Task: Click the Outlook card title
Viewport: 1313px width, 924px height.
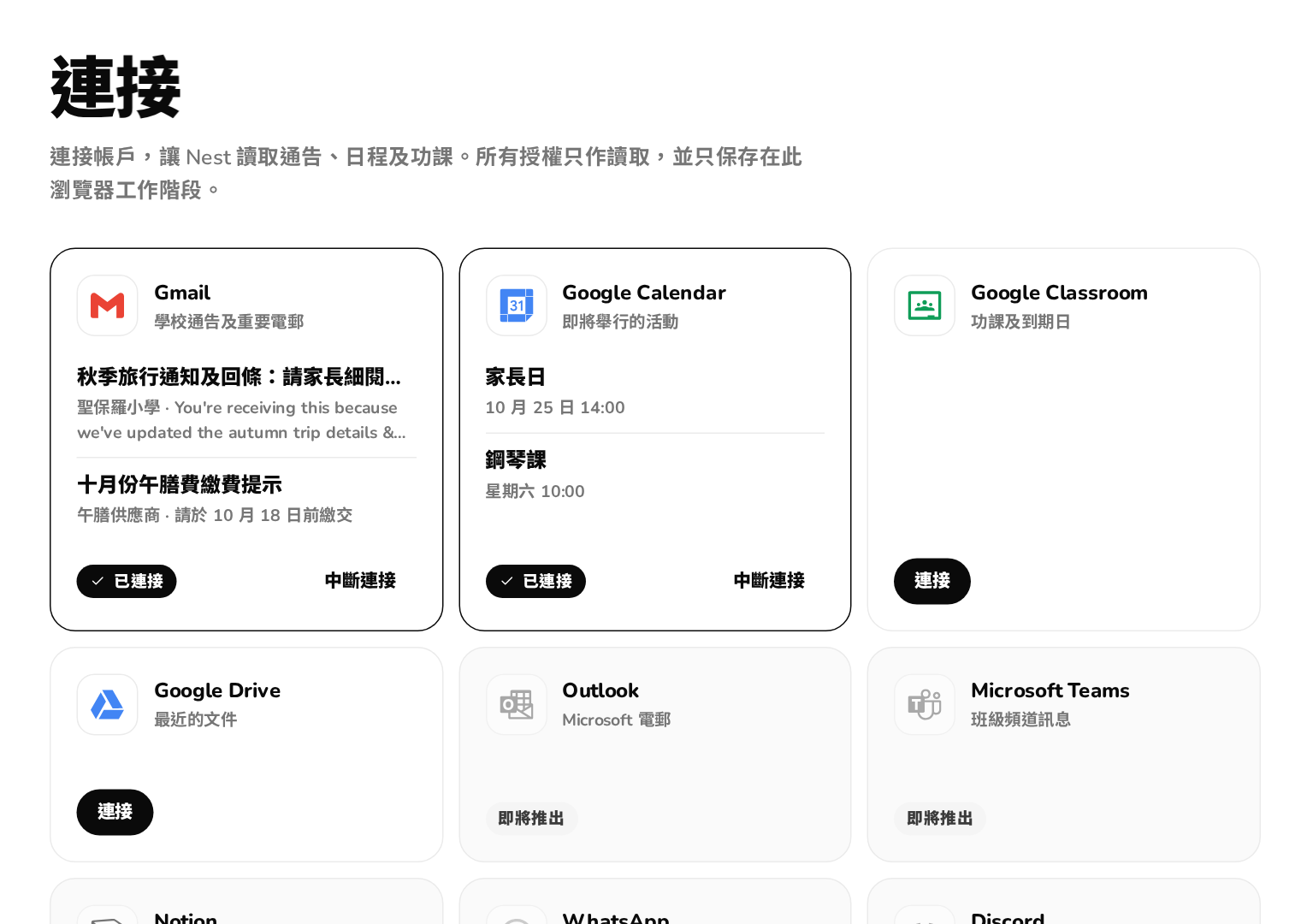Action: click(600, 690)
